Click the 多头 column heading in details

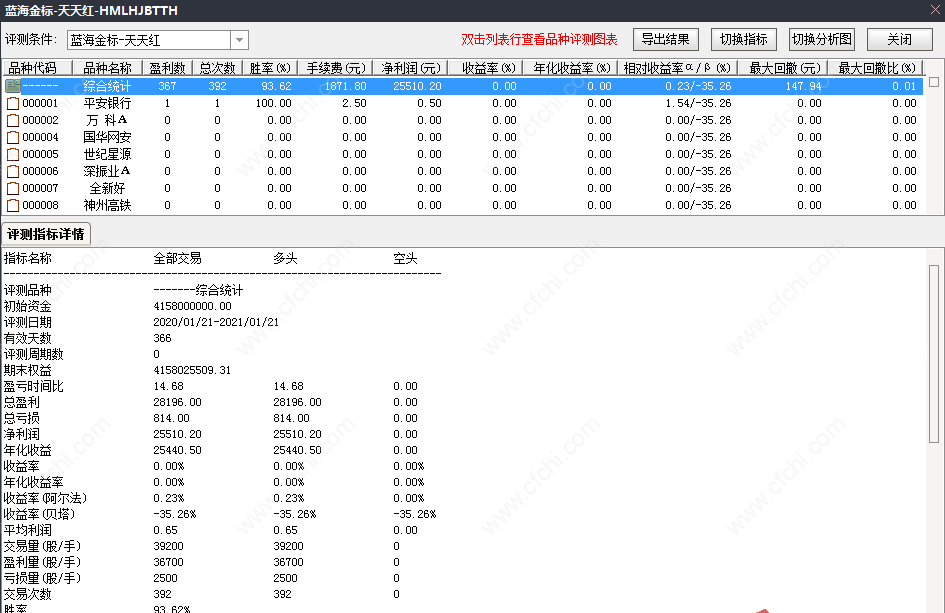285,259
